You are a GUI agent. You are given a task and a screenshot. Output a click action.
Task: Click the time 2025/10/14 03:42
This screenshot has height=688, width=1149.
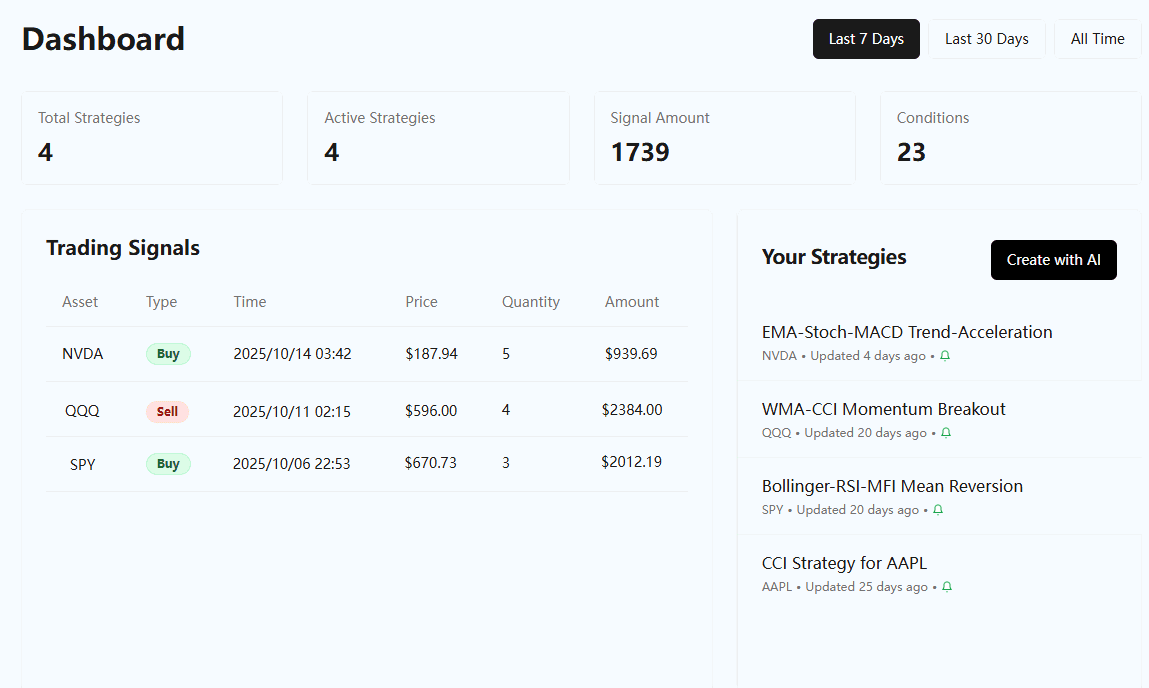292,354
